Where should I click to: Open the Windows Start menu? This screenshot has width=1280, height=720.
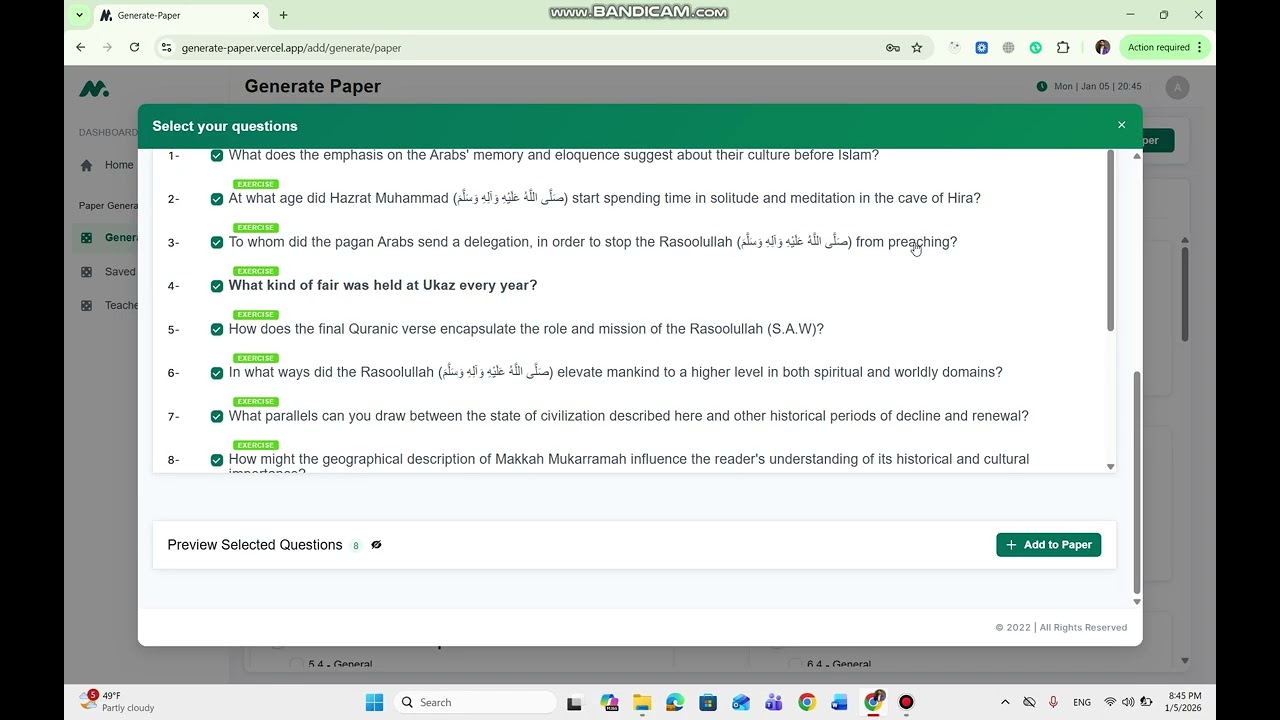click(374, 702)
